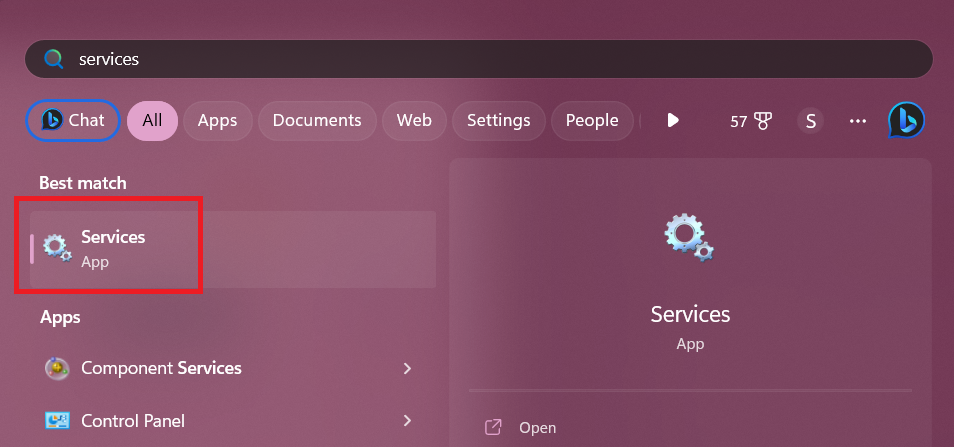This screenshot has height=447, width=954.
Task: Open the three-dot more options menu
Action: point(857,121)
